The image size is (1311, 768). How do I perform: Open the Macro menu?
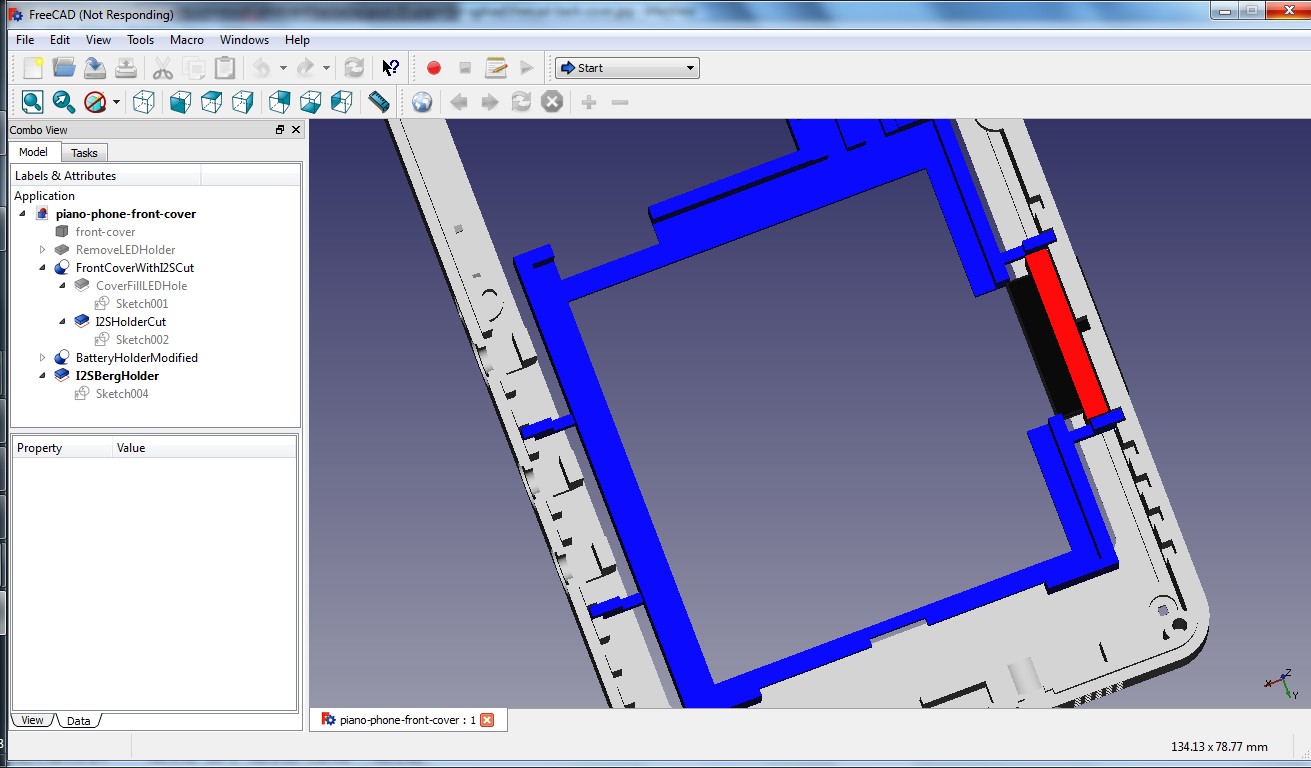pos(186,40)
